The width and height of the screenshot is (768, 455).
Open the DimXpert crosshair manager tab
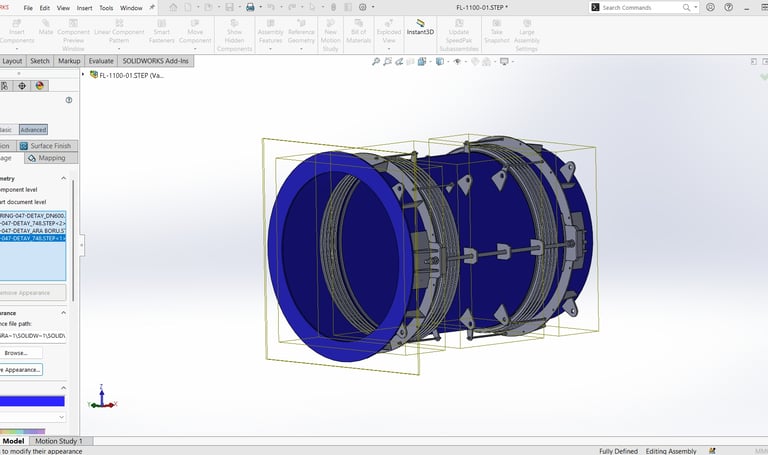22,86
